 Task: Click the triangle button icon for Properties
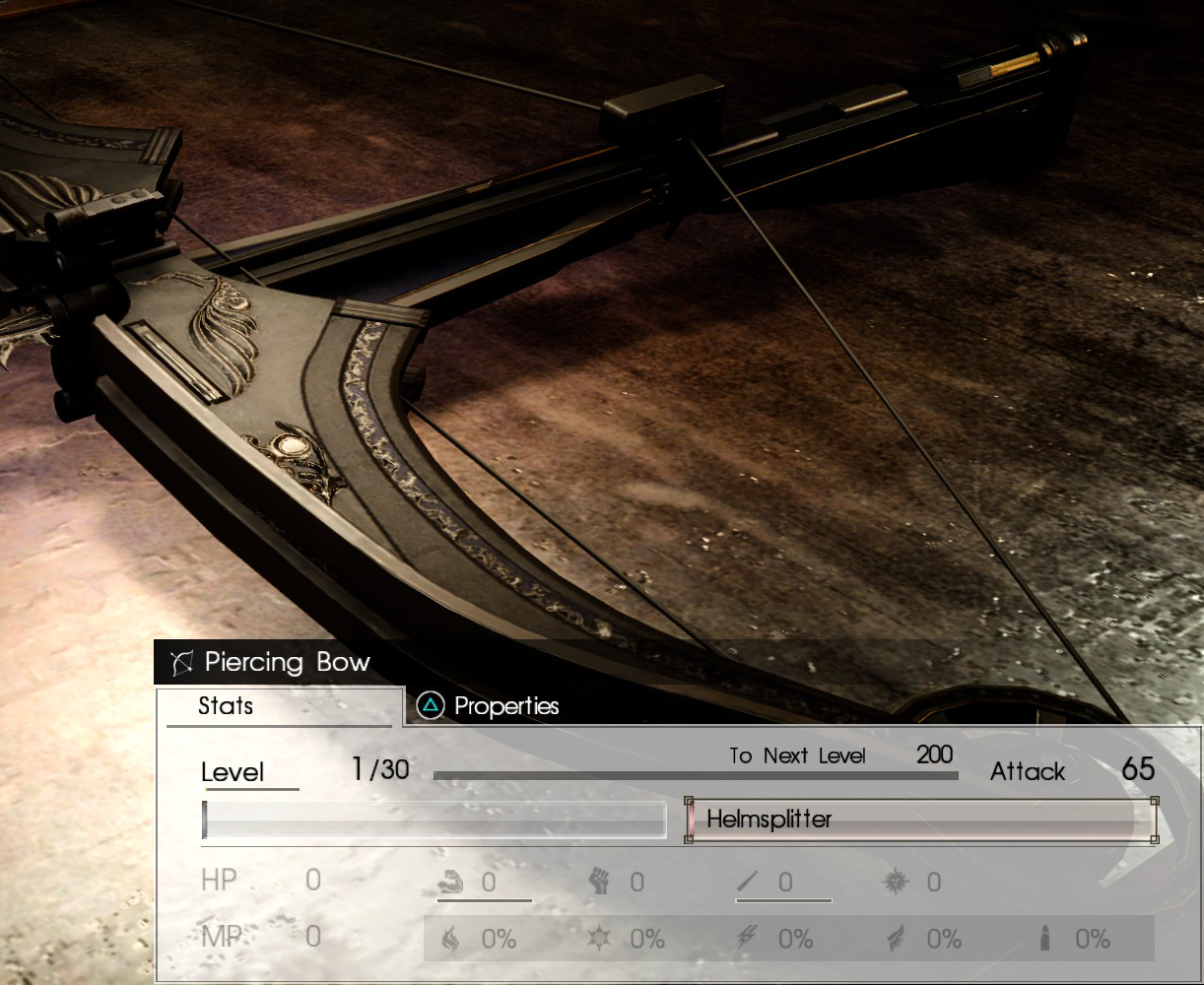[x=431, y=705]
